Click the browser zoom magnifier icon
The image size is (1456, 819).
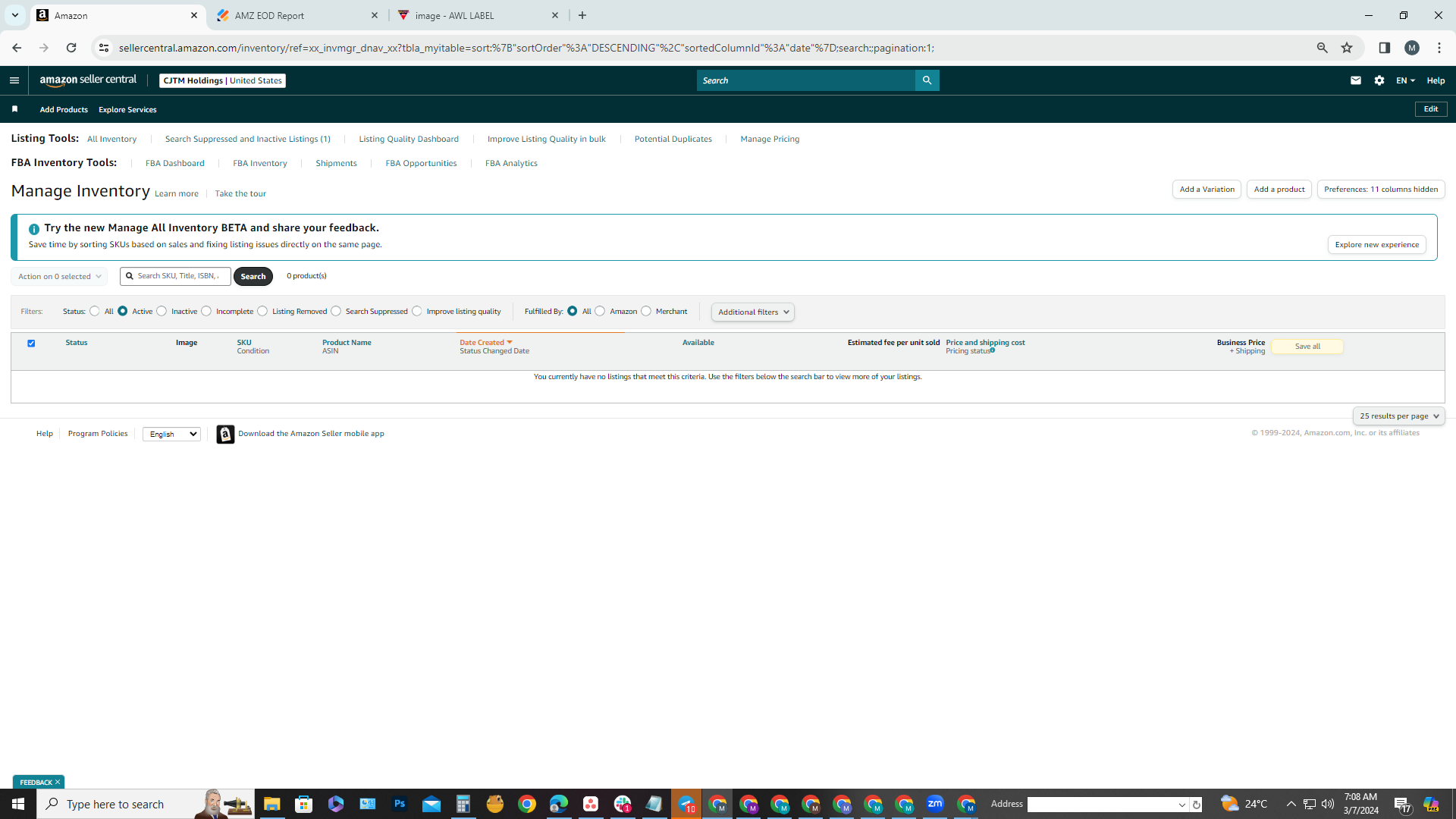click(x=1322, y=48)
